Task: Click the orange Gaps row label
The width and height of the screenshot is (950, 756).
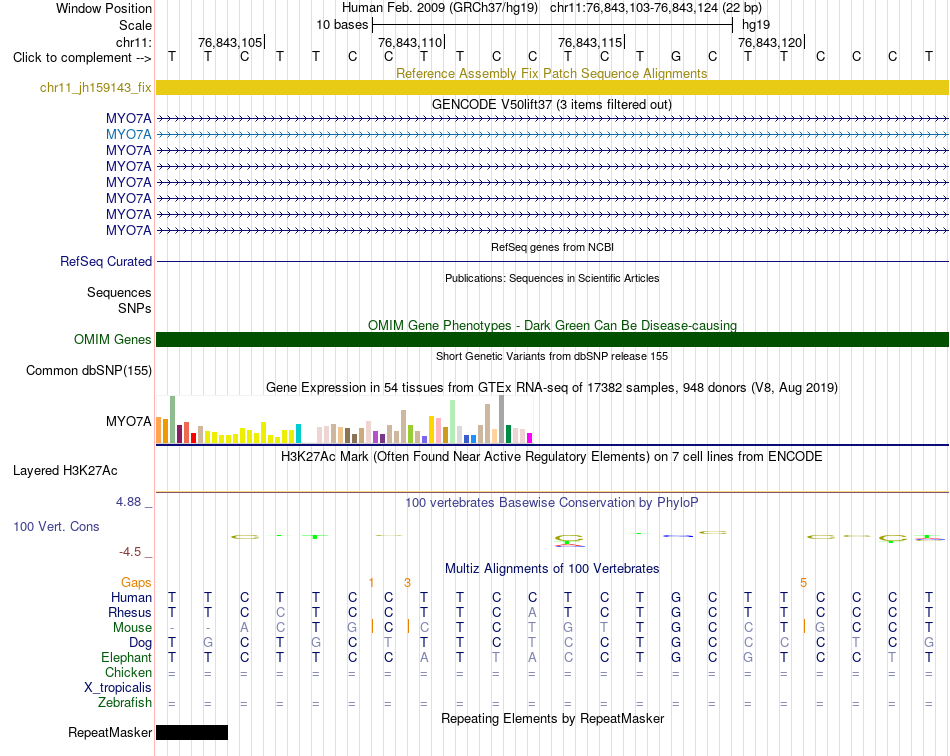Action: pyautogui.click(x=136, y=582)
